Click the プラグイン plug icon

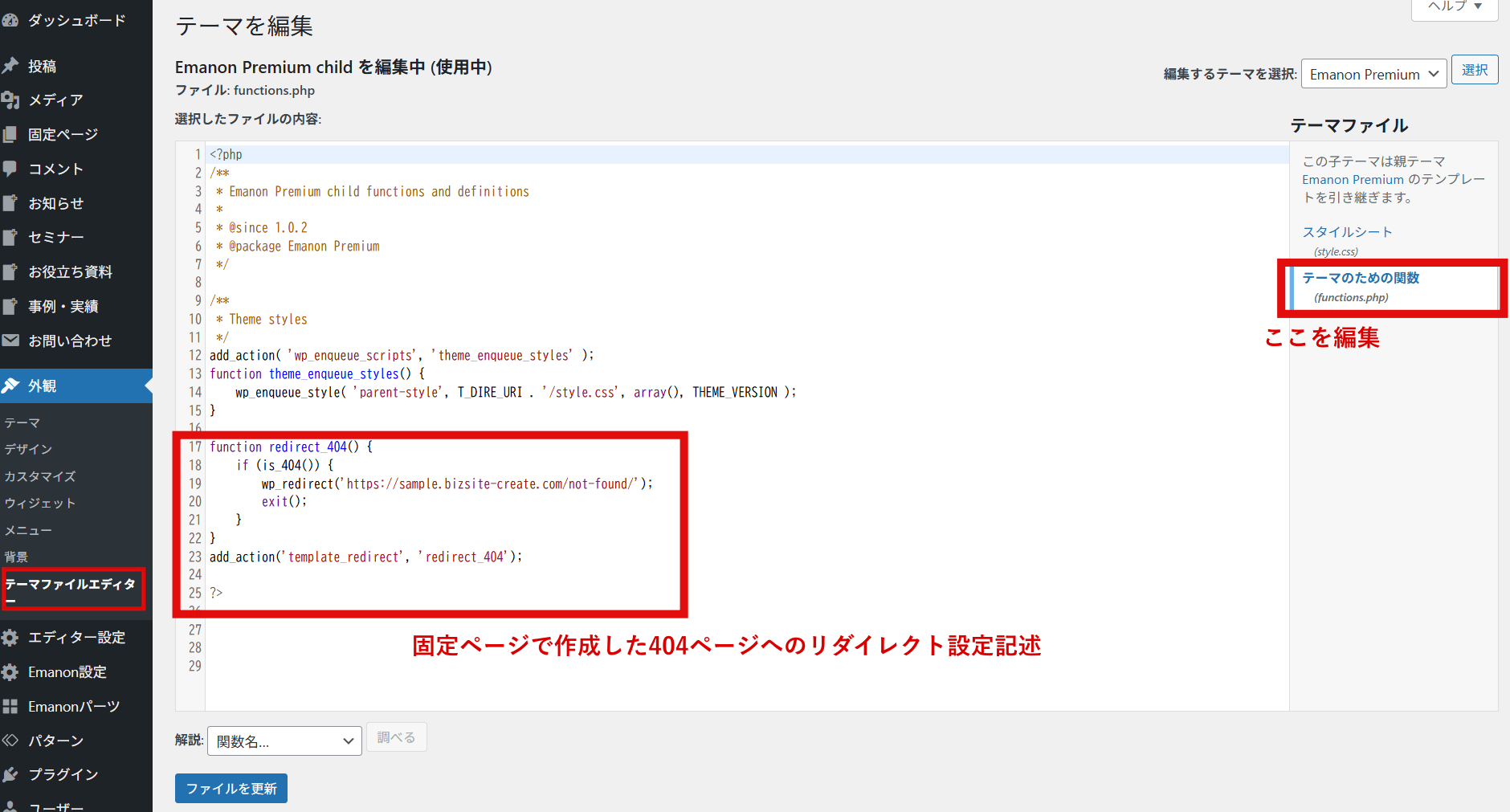pos(10,774)
